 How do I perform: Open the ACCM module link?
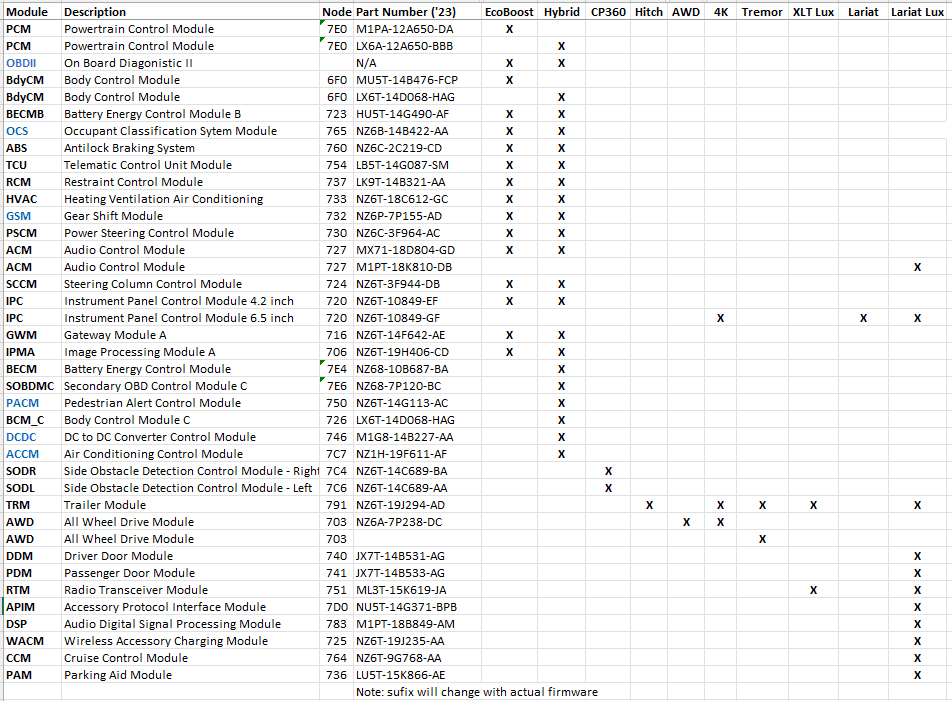22,454
